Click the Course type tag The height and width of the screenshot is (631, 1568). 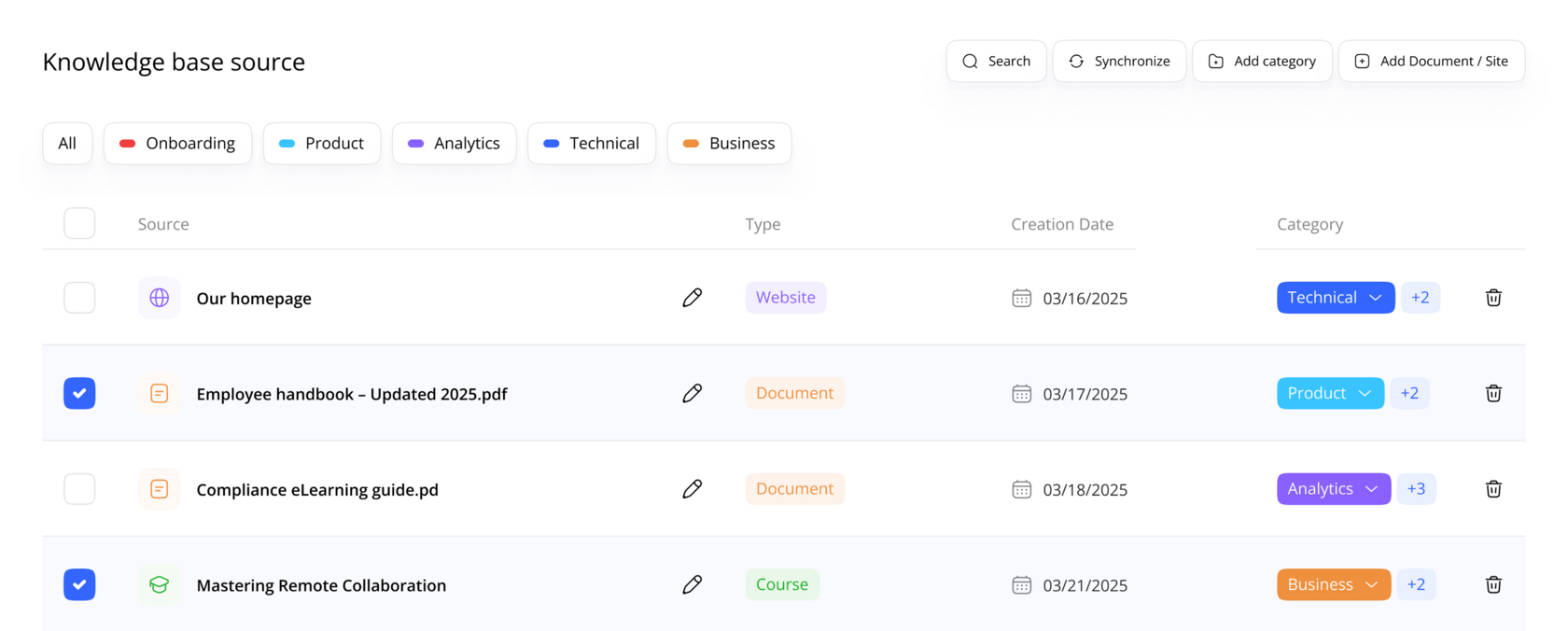(782, 584)
